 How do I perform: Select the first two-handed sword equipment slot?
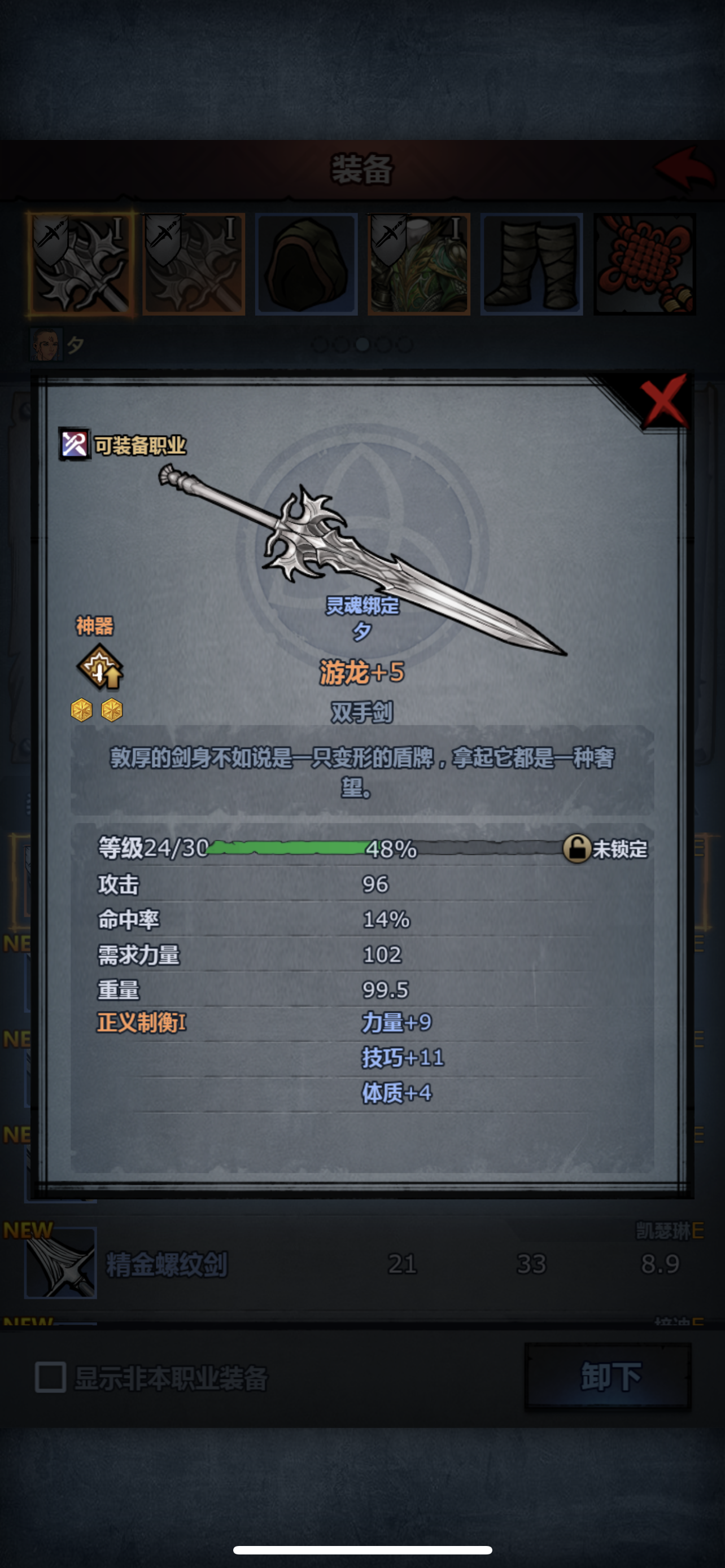(80, 264)
